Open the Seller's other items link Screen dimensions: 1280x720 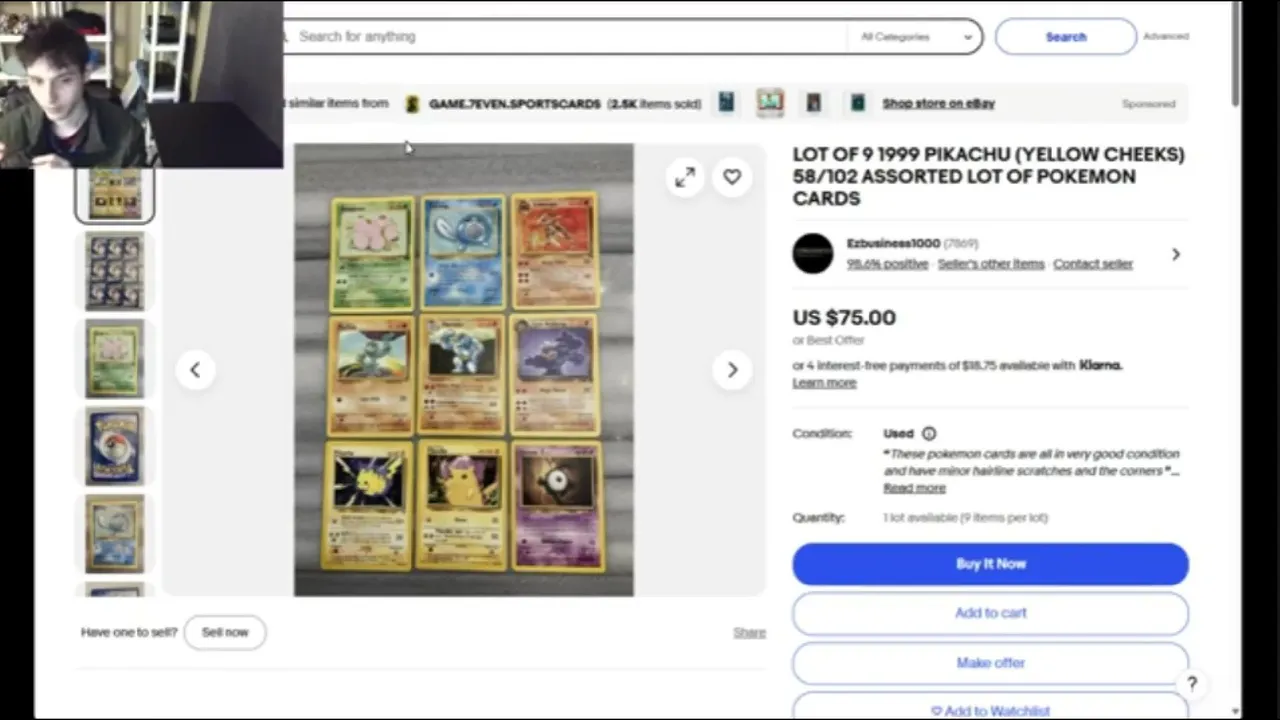click(x=991, y=264)
